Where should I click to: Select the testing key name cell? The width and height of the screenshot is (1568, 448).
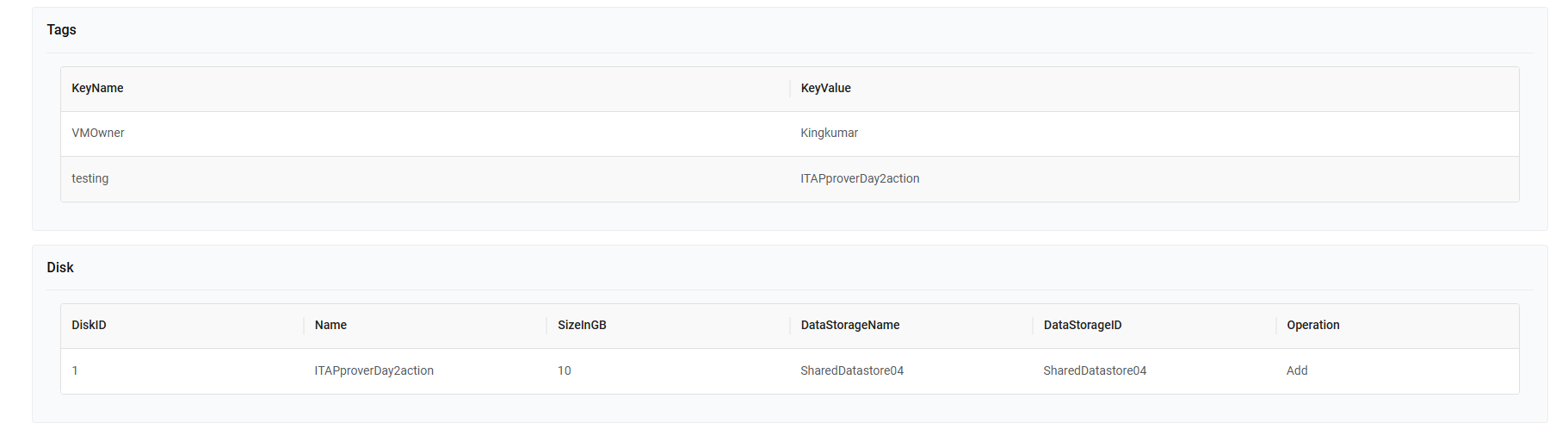(90, 178)
